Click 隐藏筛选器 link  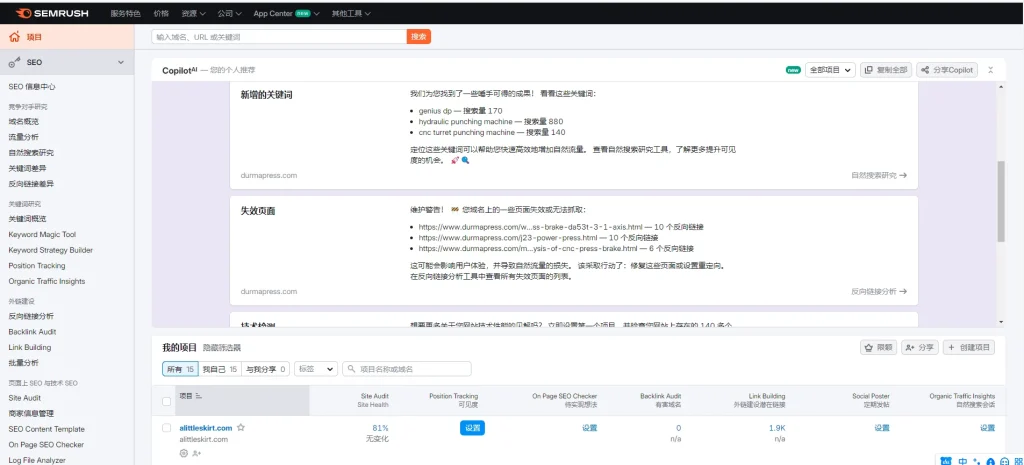pos(221,348)
